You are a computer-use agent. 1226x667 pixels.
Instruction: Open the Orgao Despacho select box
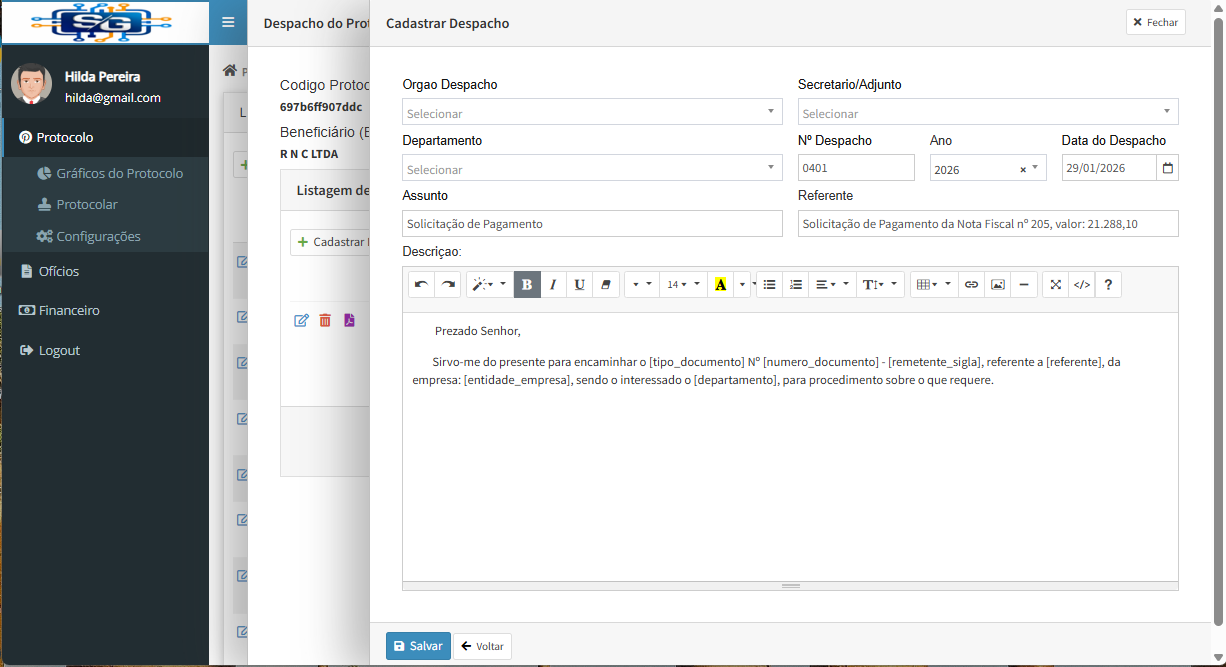[592, 112]
